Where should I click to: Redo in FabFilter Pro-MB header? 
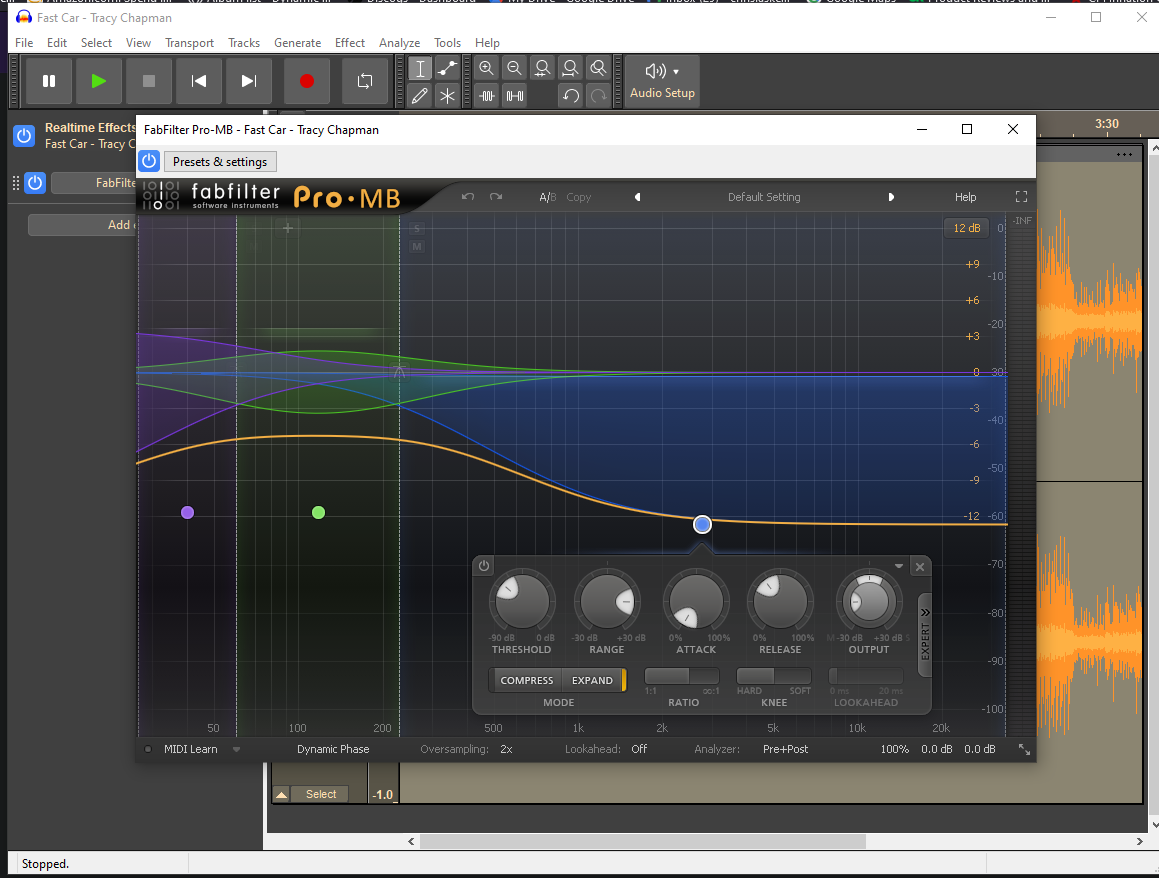pyautogui.click(x=496, y=197)
